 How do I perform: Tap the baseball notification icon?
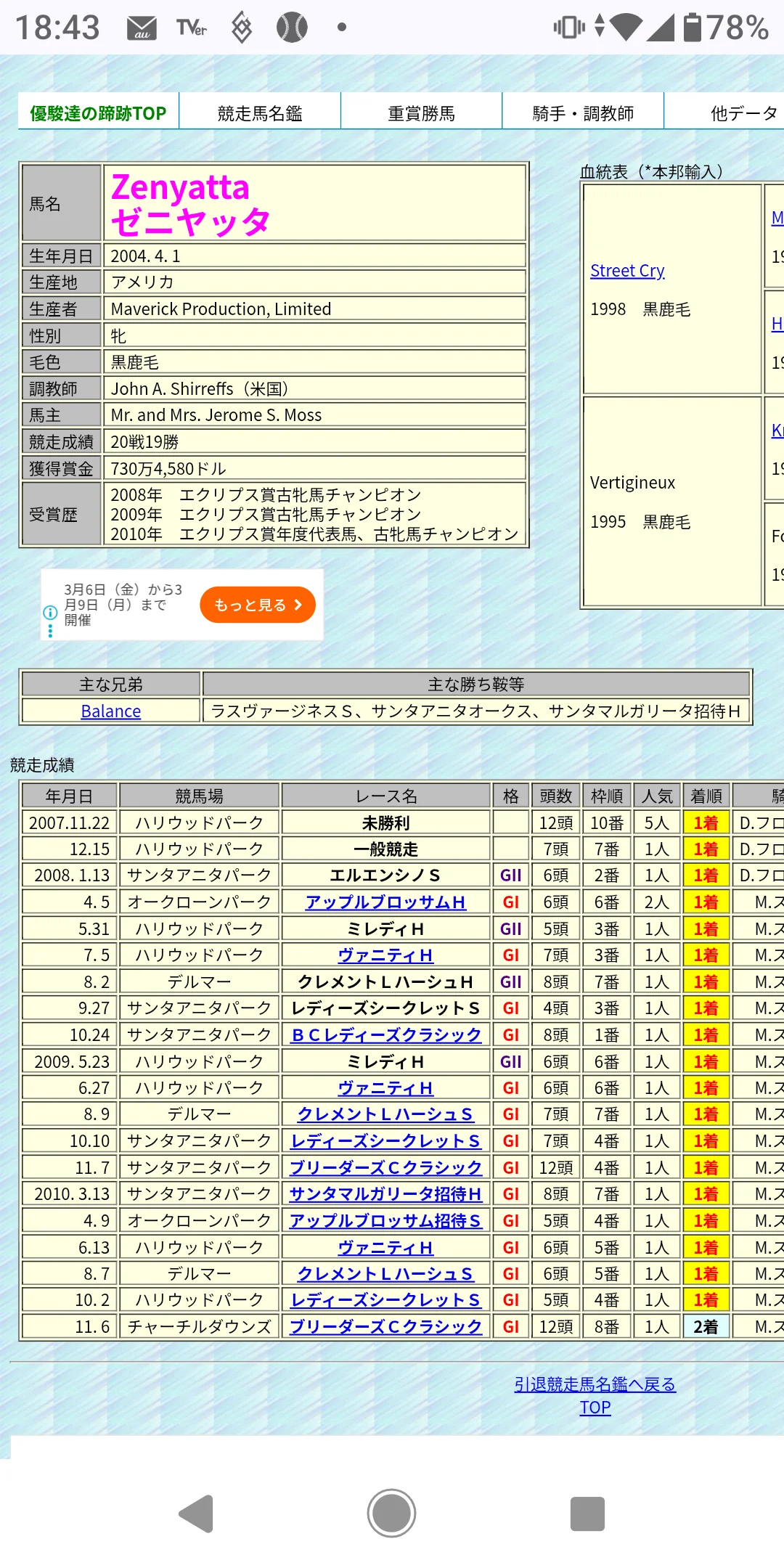pos(292,28)
